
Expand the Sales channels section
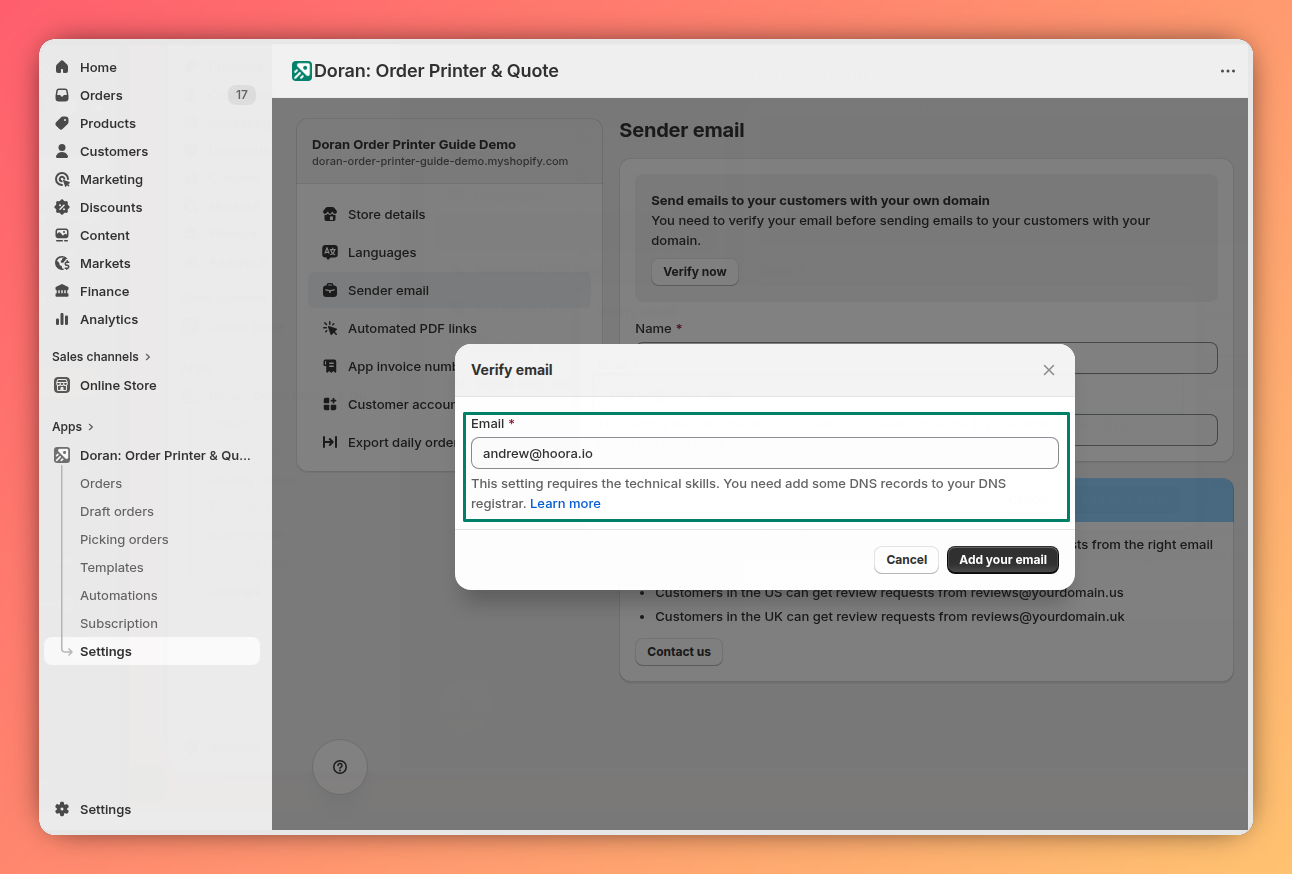[x=146, y=356]
